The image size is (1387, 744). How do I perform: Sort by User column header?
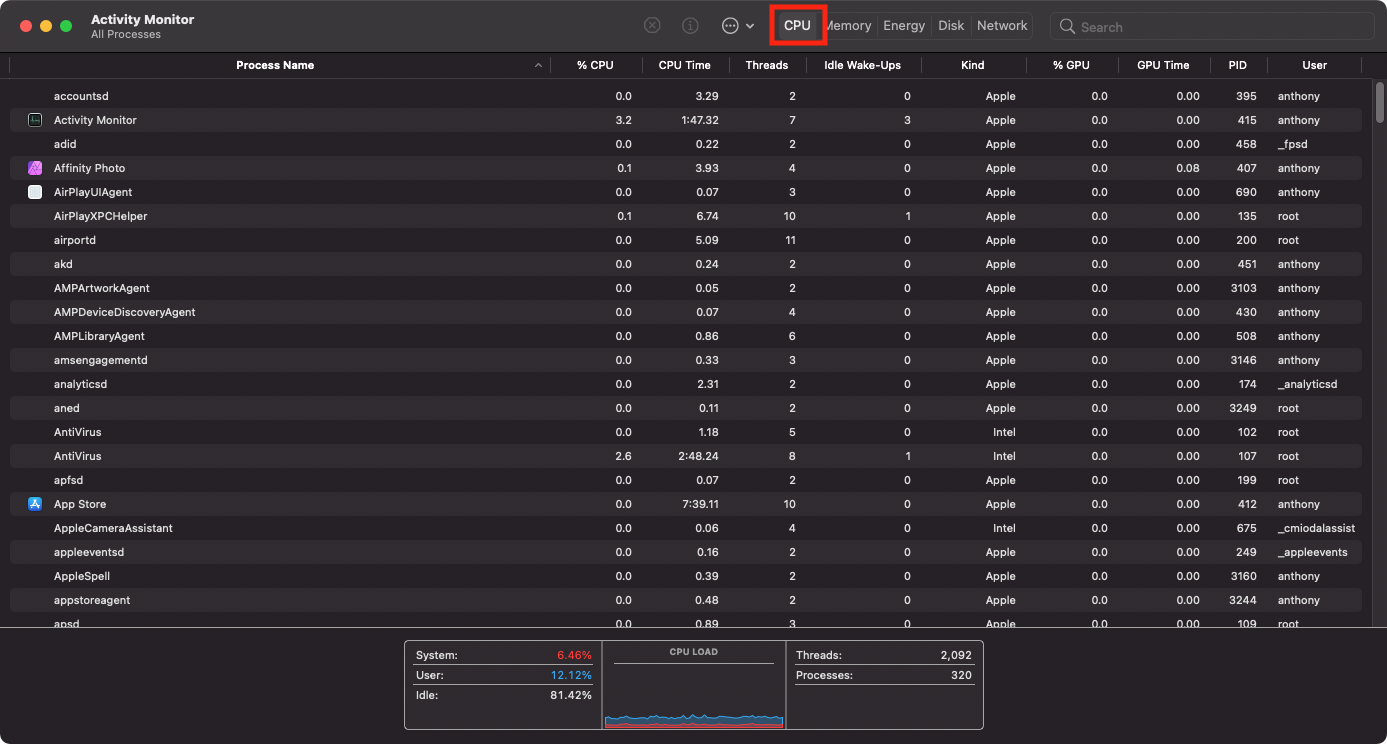[1314, 65]
